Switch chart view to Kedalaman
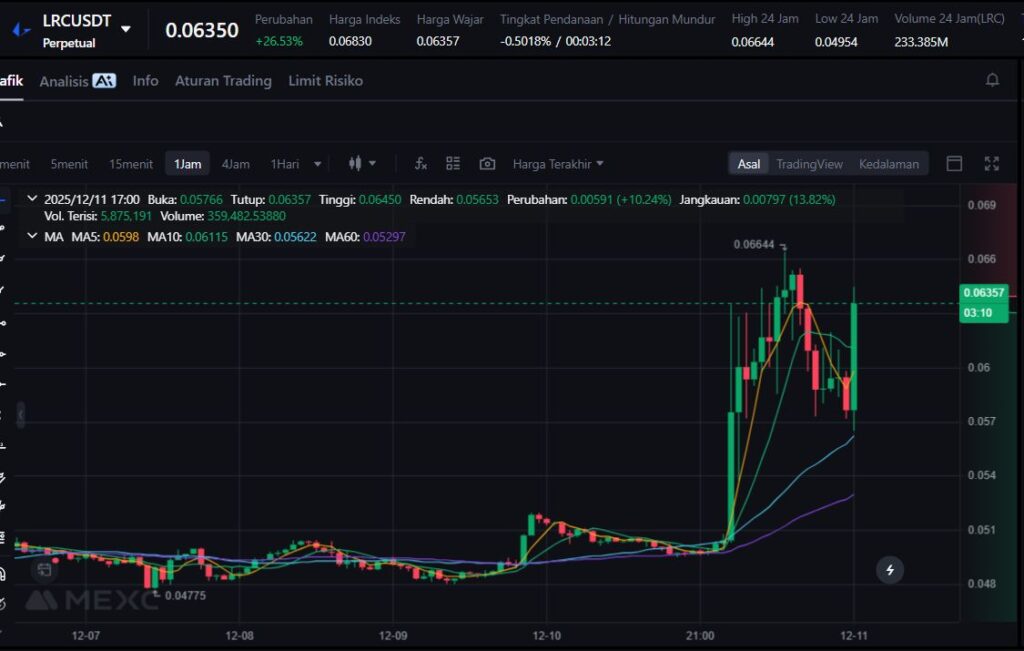1024x651 pixels. (888, 164)
